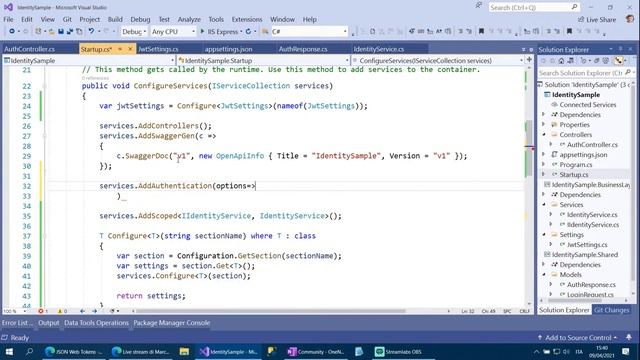Open the IdentitySample project navigation dropdown

[89, 60]
